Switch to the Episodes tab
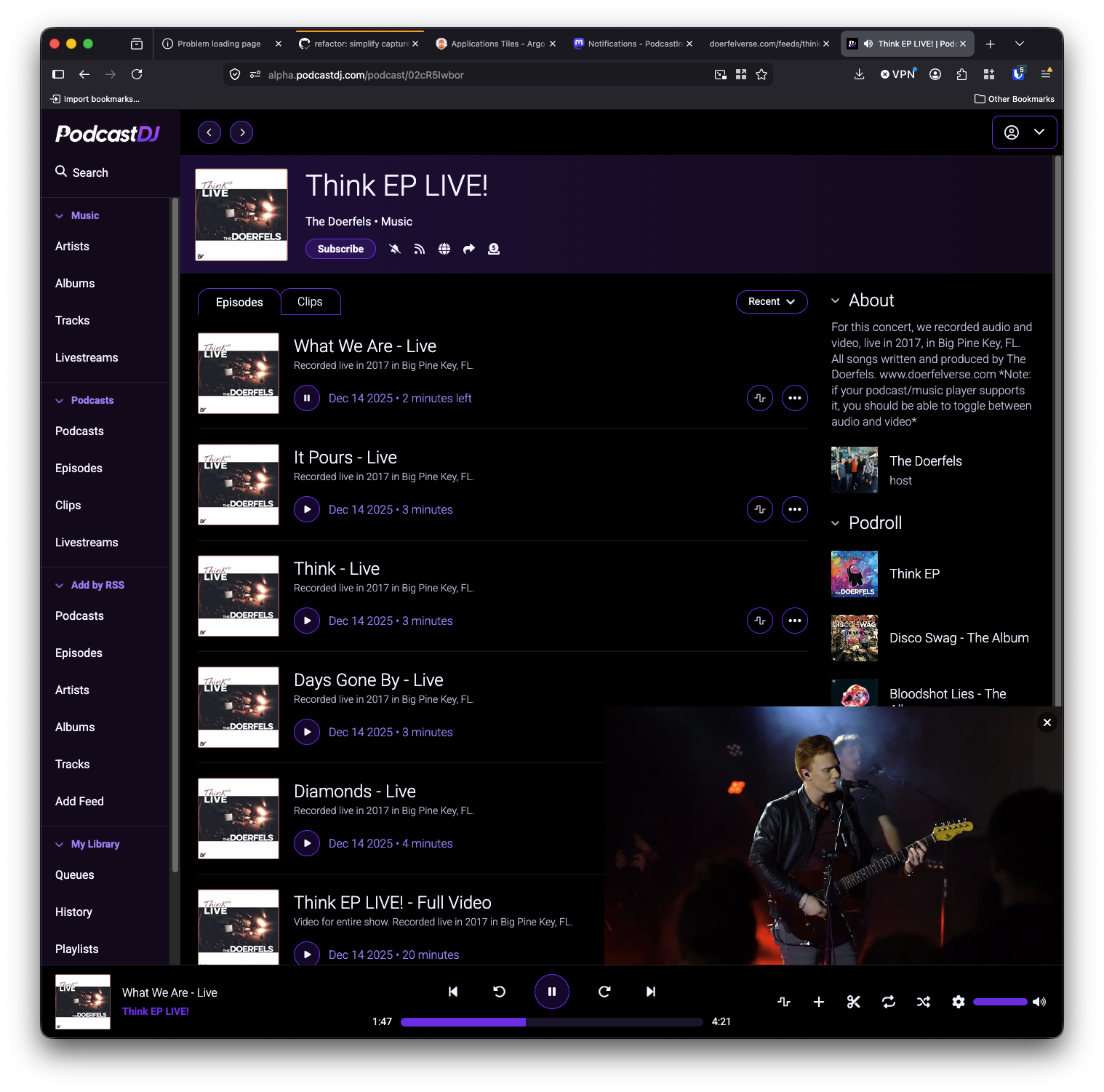Screen dimensions: 1104x1092 click(239, 302)
